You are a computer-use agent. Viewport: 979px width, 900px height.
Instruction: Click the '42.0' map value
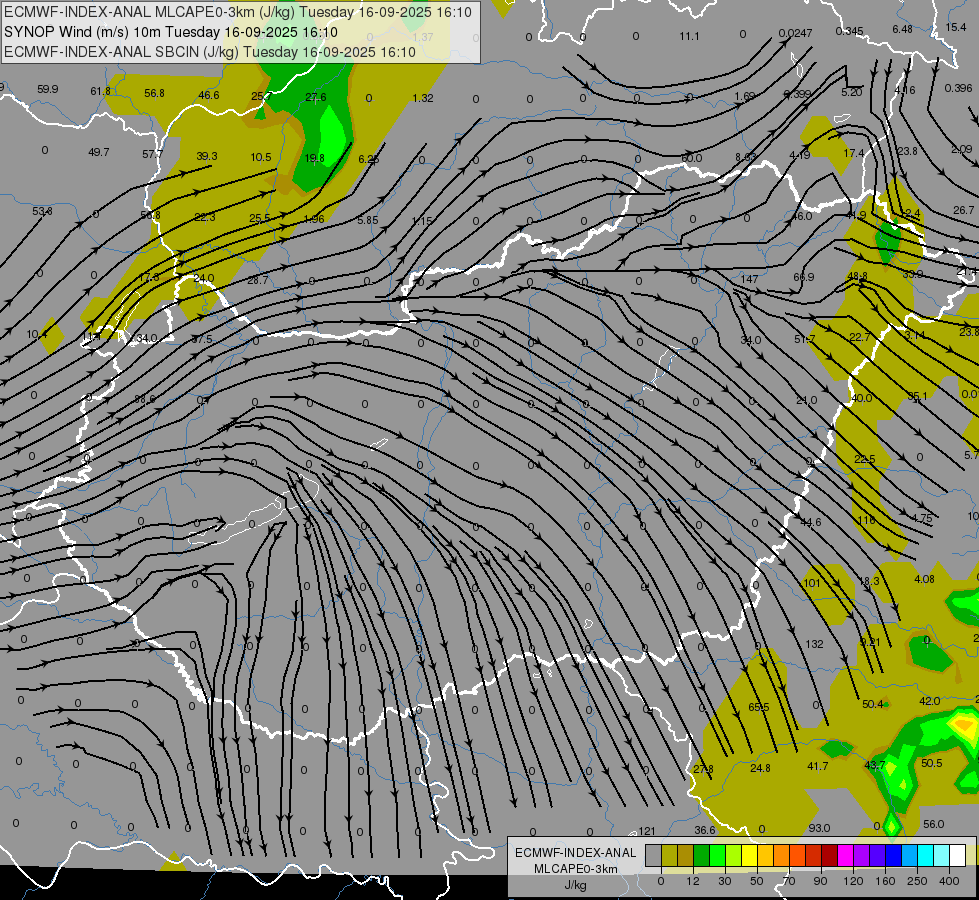coord(930,701)
